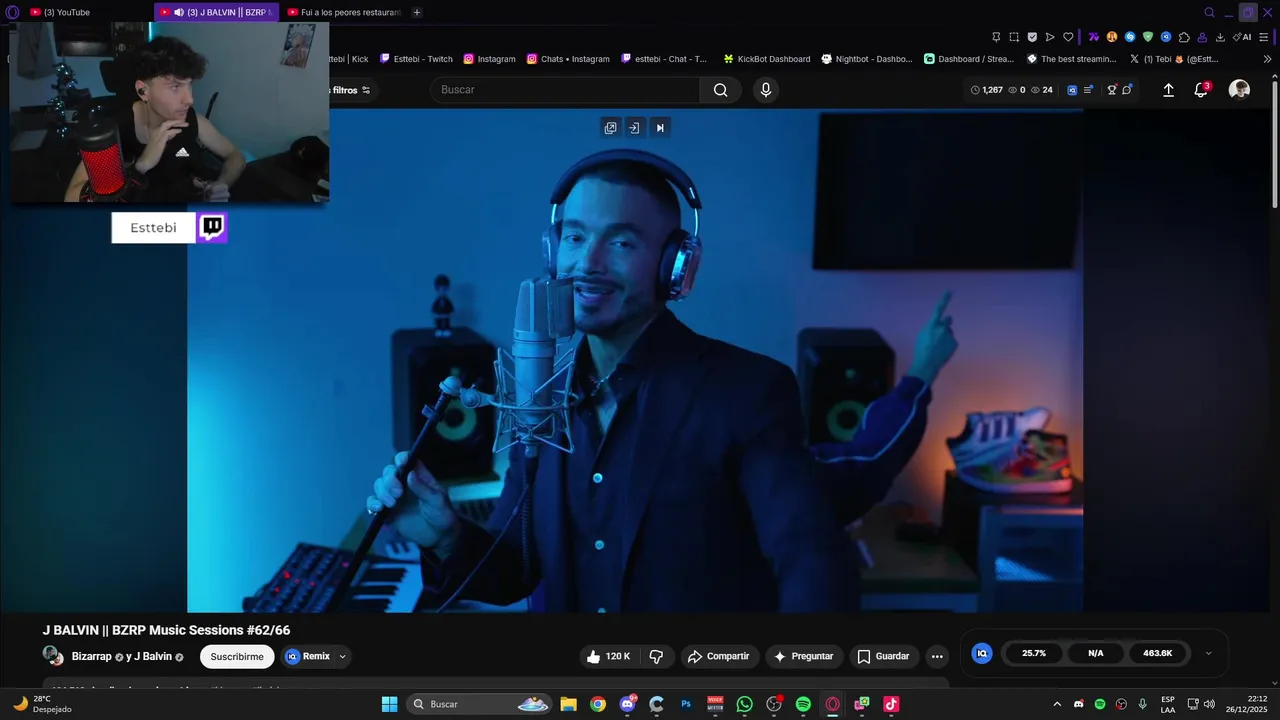Open the Opera Flow send icon
The image size is (1280, 720).
[1050, 37]
